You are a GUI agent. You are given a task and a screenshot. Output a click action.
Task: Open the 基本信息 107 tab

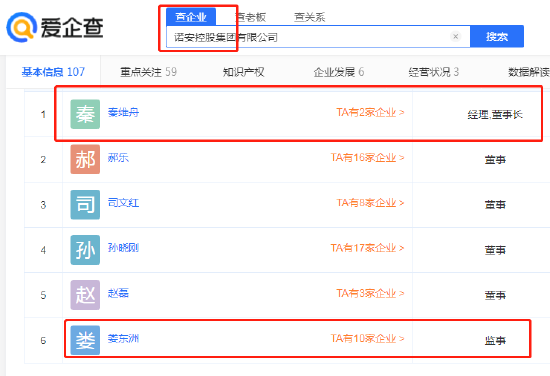click(x=53, y=72)
